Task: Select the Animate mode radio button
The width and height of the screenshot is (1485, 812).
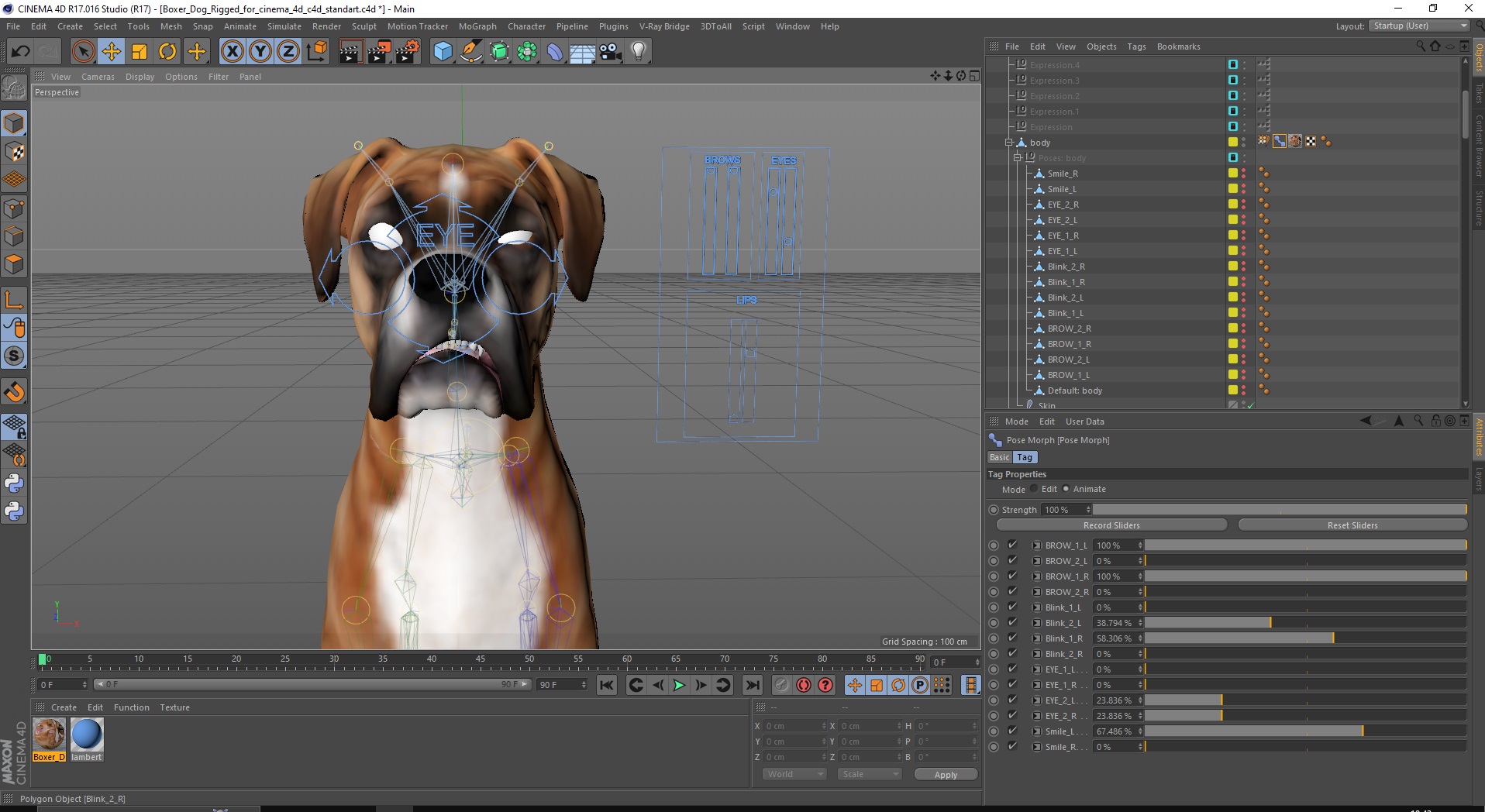Action: [x=1066, y=489]
